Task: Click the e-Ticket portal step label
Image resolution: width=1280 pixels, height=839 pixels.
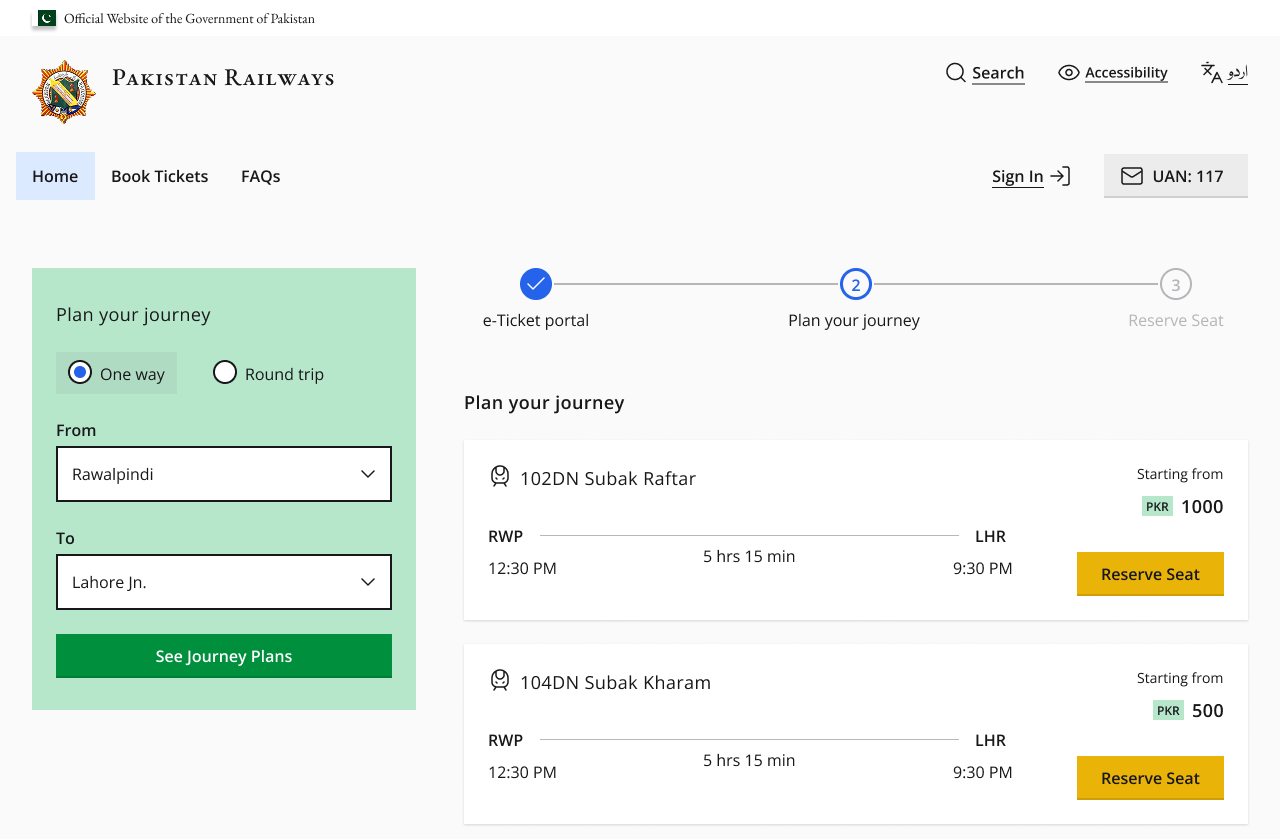Action: (536, 321)
